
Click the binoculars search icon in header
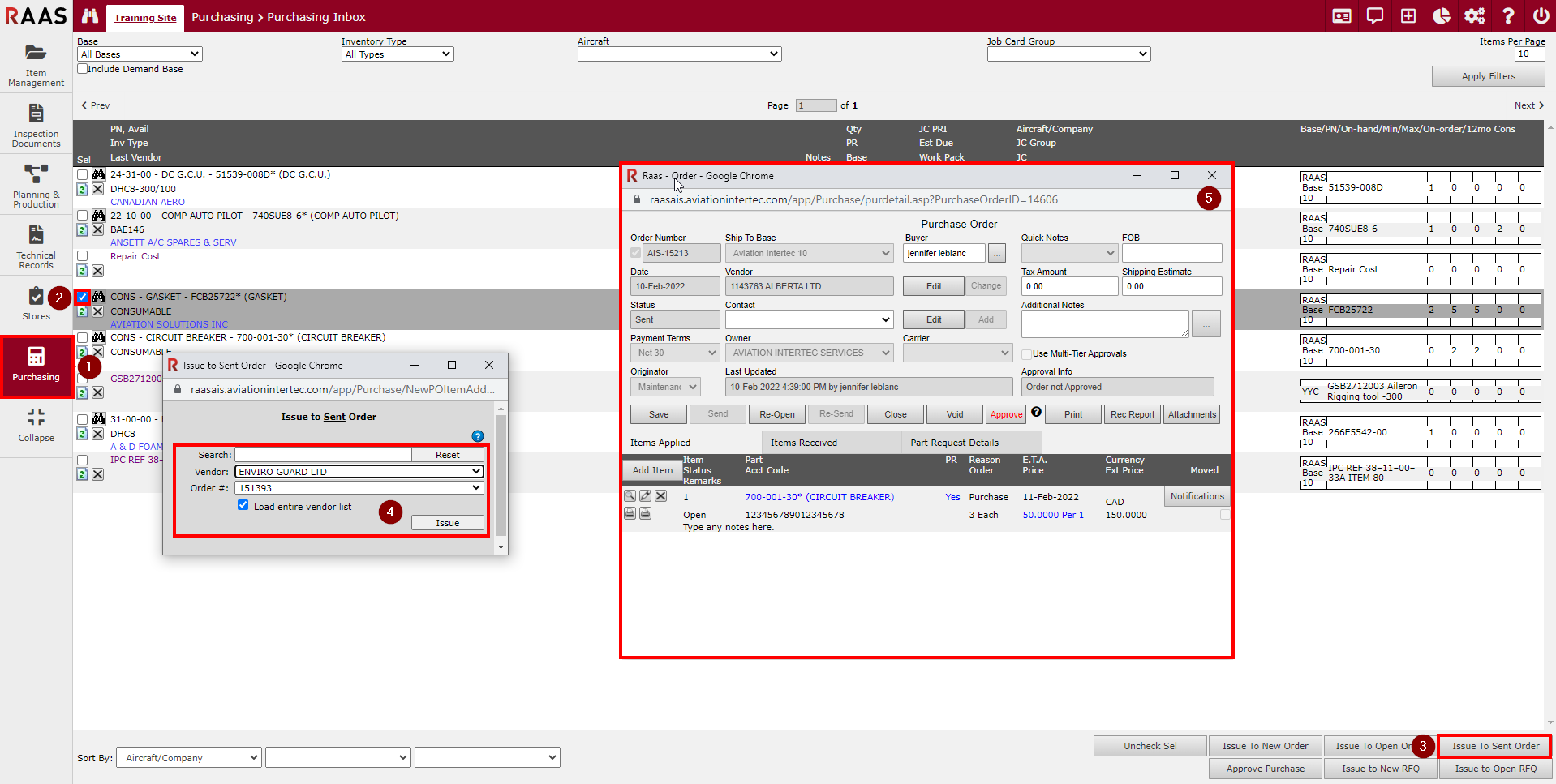pos(90,16)
